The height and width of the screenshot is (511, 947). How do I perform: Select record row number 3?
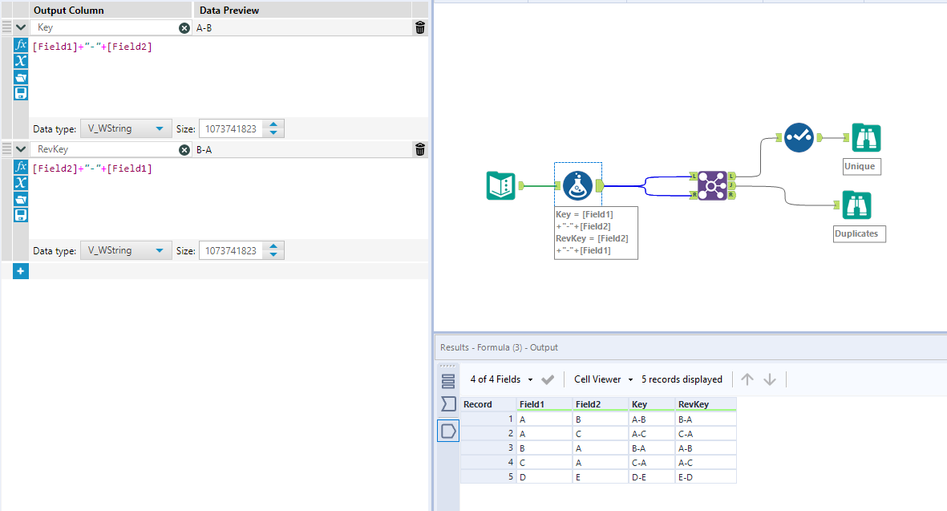[x=488, y=448]
